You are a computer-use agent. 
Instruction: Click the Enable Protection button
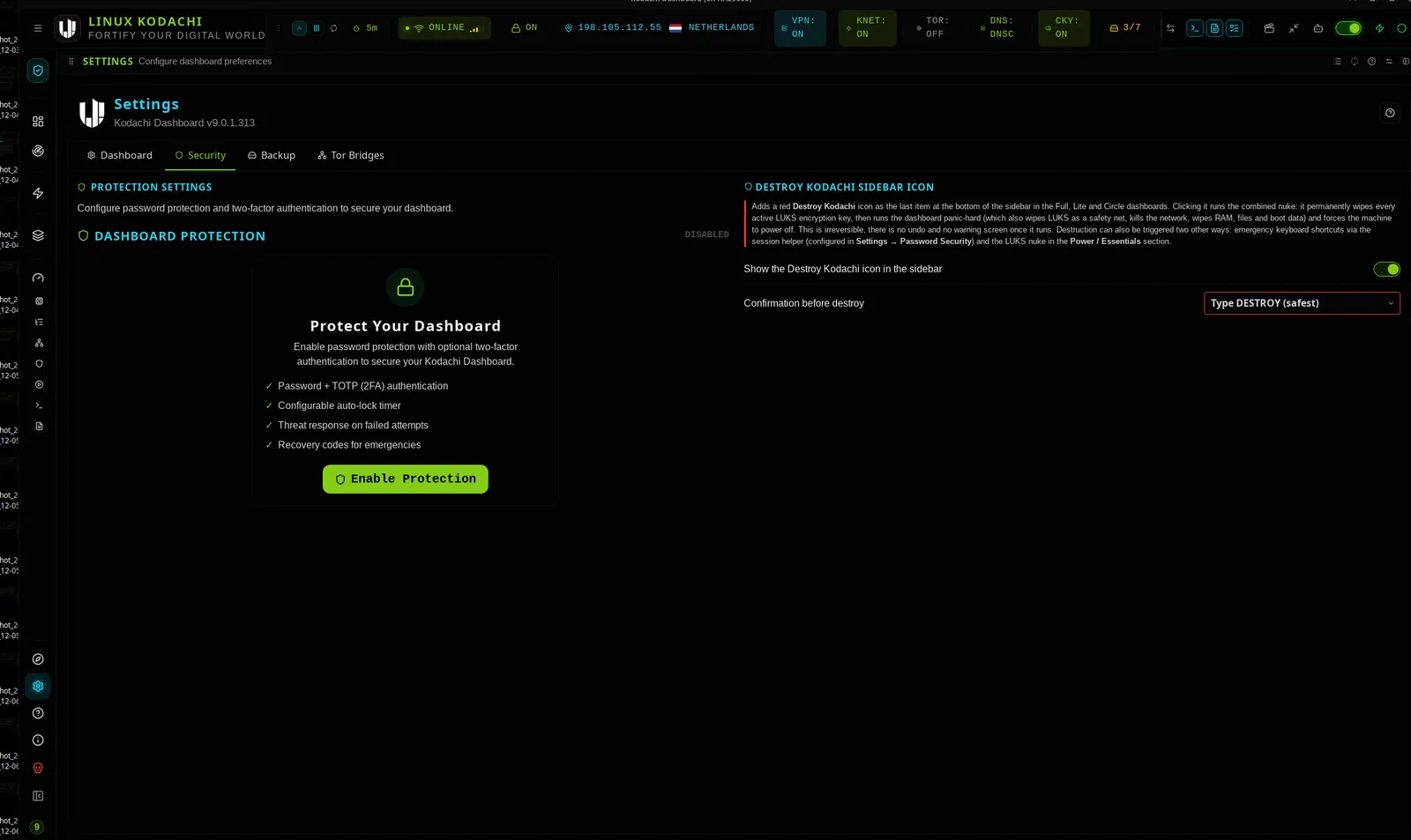[x=406, y=479]
